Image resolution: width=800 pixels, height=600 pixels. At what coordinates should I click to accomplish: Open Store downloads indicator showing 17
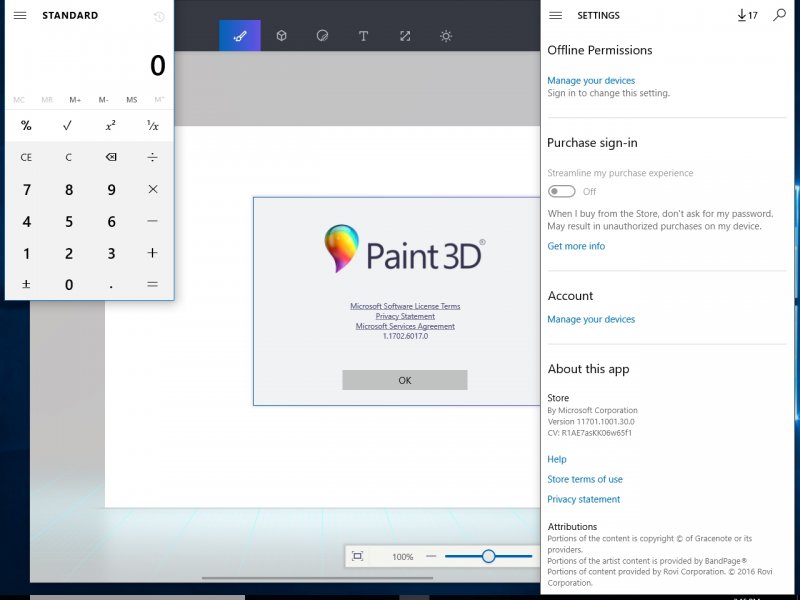[x=747, y=15]
